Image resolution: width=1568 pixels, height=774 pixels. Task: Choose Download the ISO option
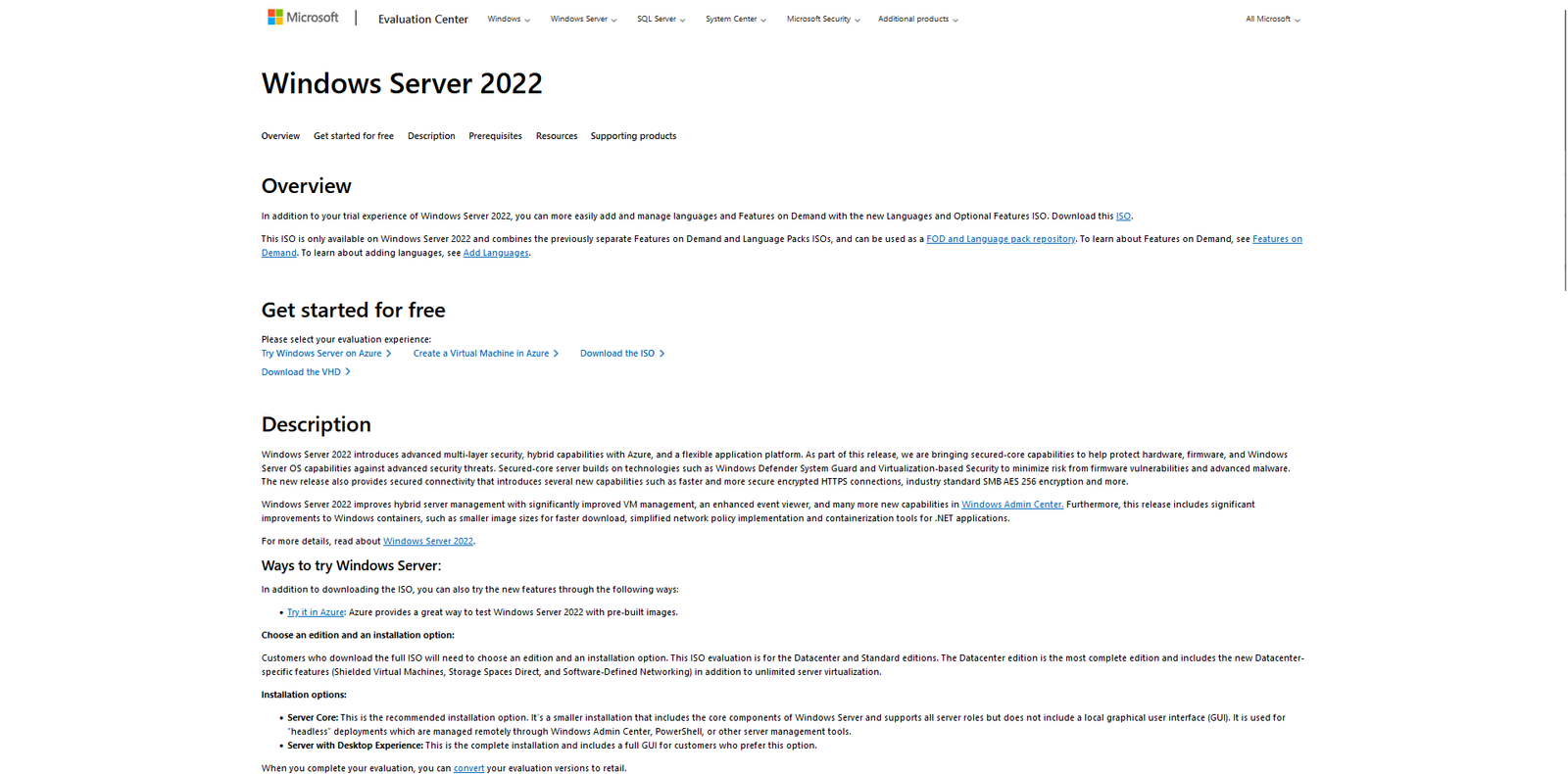[617, 354]
